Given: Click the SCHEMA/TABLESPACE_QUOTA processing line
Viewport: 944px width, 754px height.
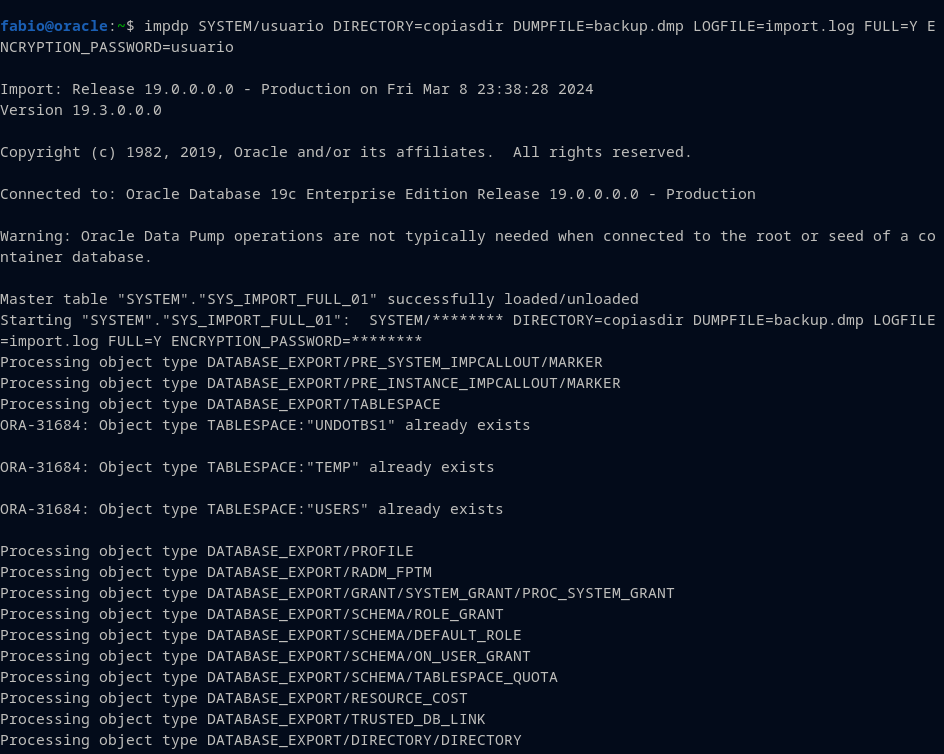Looking at the screenshot, I should [278, 677].
